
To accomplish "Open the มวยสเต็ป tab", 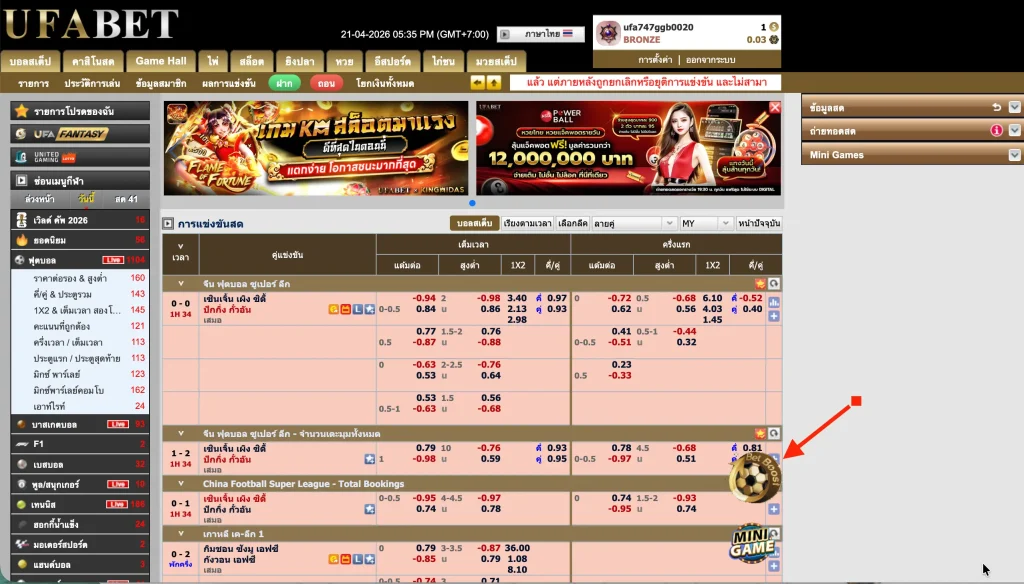I will click(496, 61).
